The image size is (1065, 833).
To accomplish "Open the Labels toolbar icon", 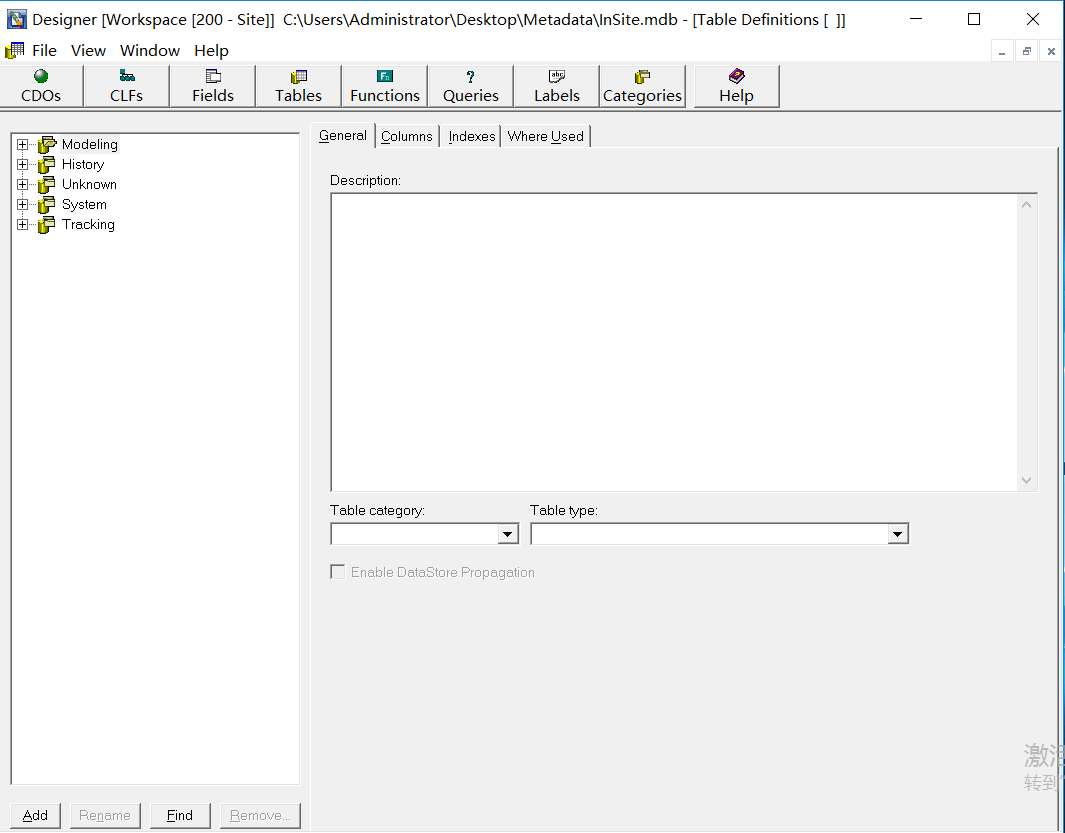I will (557, 86).
